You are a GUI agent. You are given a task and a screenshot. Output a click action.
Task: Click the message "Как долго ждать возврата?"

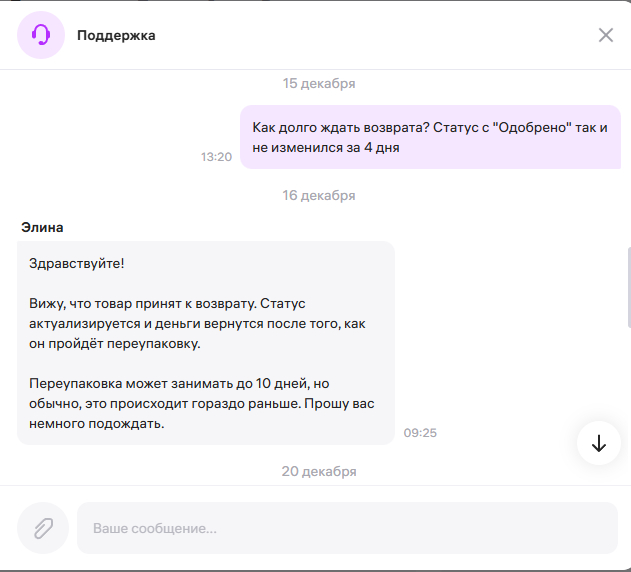click(430, 137)
